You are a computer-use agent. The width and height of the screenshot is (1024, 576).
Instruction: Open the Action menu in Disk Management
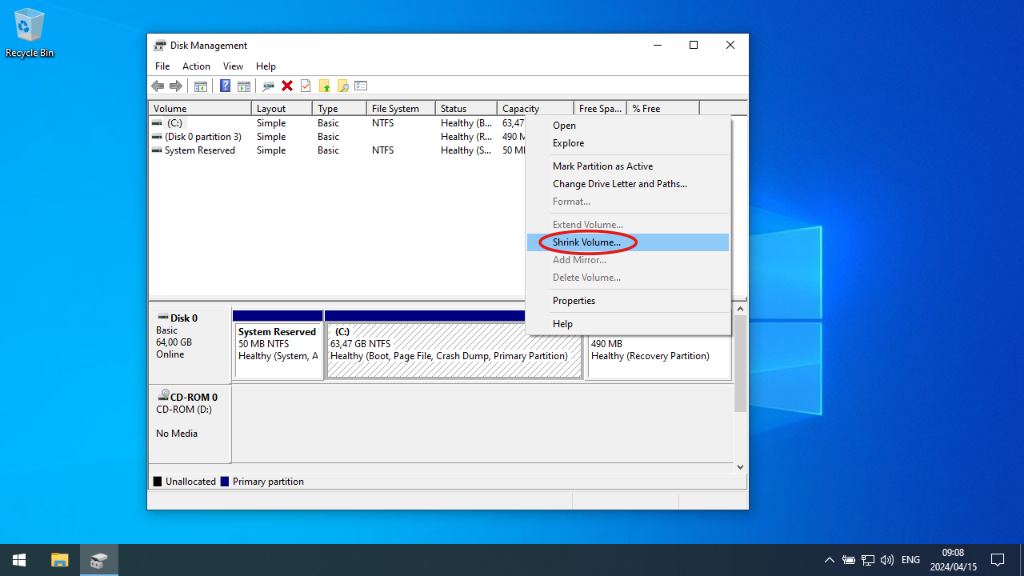(x=196, y=66)
